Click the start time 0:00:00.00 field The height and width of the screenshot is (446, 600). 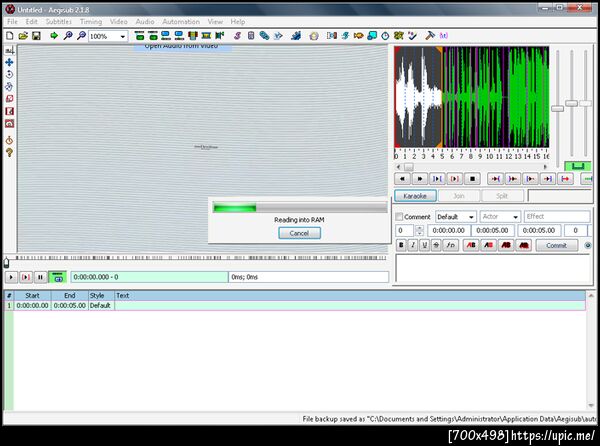tap(448, 231)
